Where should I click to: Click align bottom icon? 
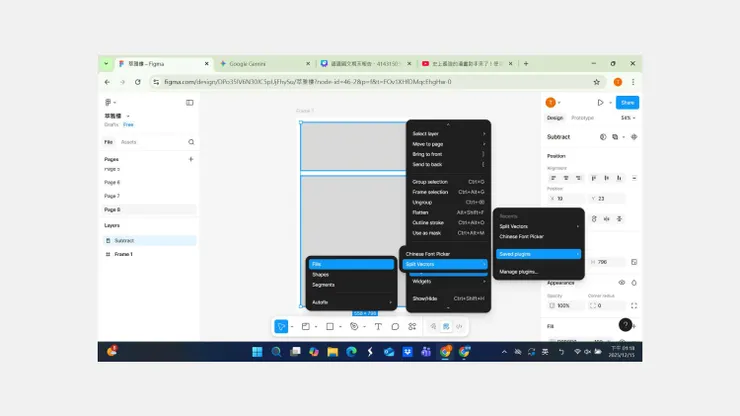pos(619,178)
